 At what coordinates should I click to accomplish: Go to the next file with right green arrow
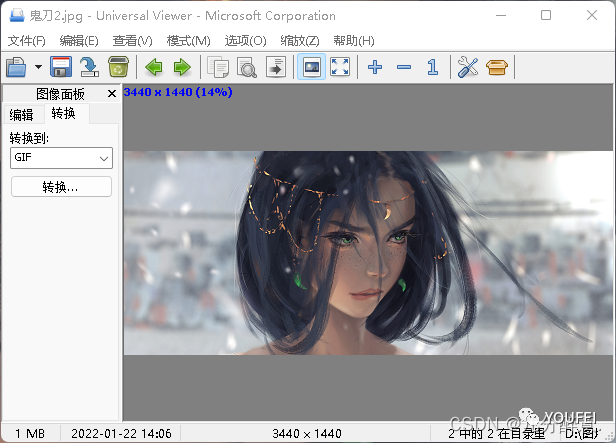[x=182, y=67]
